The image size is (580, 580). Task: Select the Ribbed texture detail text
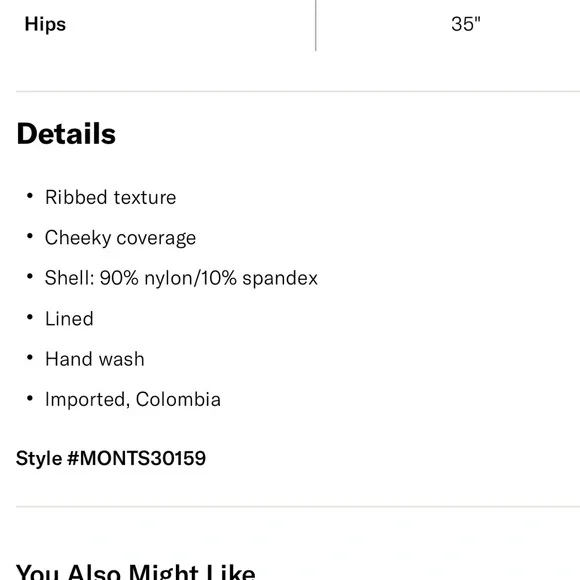coord(110,197)
